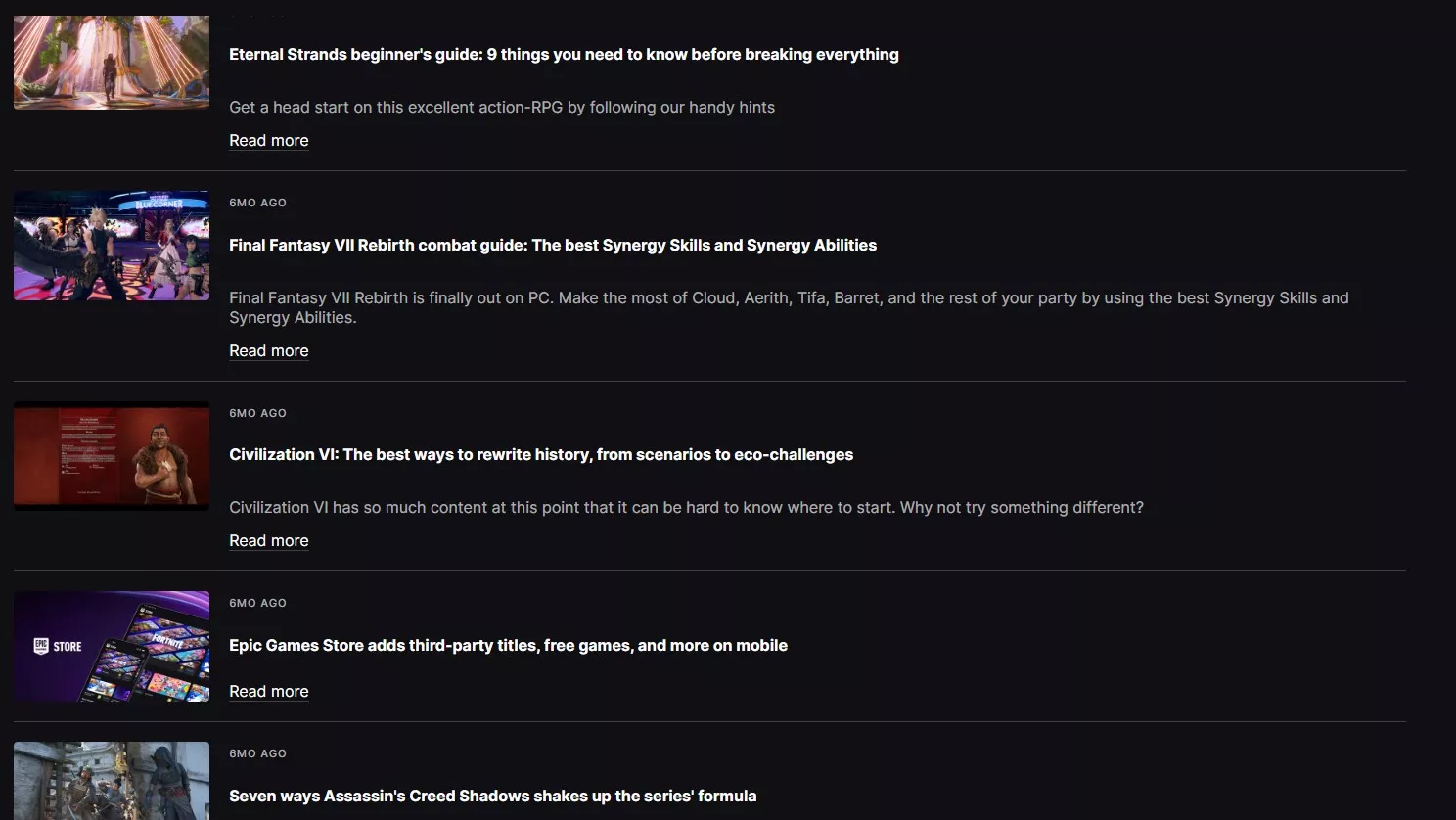Open the Final Fantasy VII Rebirth combat guide title
Image resolution: width=1456 pixels, height=820 pixels.
point(553,245)
